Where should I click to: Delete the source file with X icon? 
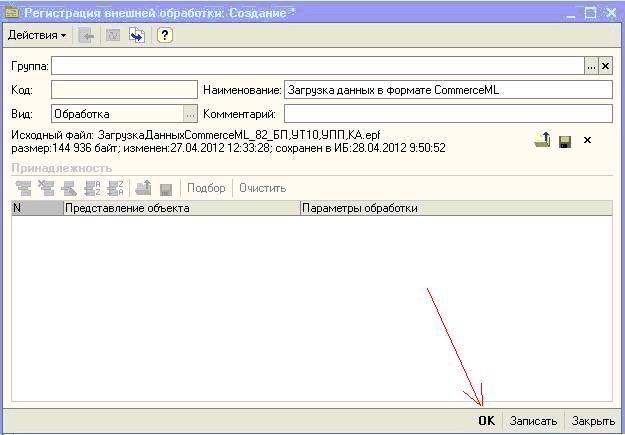[x=587, y=140]
